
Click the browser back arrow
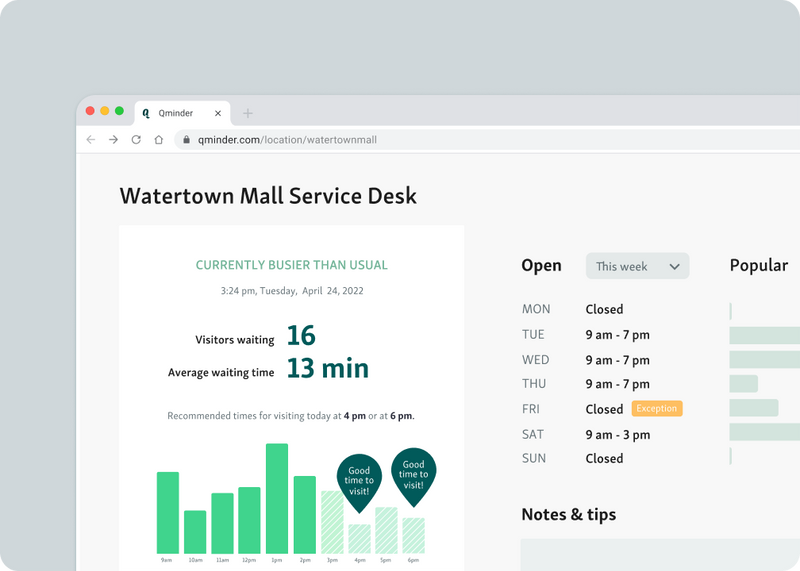(91, 140)
